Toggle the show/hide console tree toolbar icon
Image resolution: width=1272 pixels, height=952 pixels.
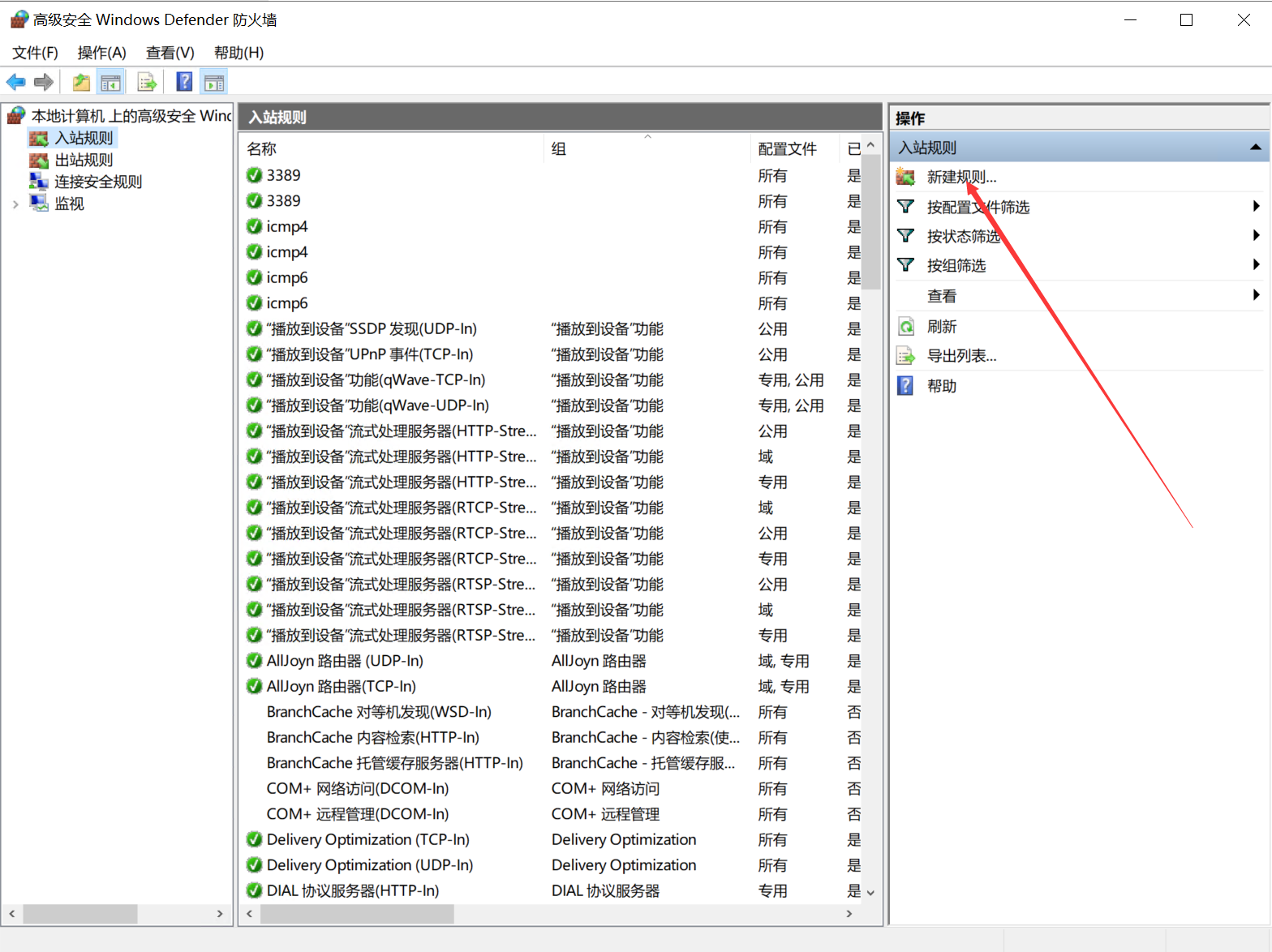[111, 82]
